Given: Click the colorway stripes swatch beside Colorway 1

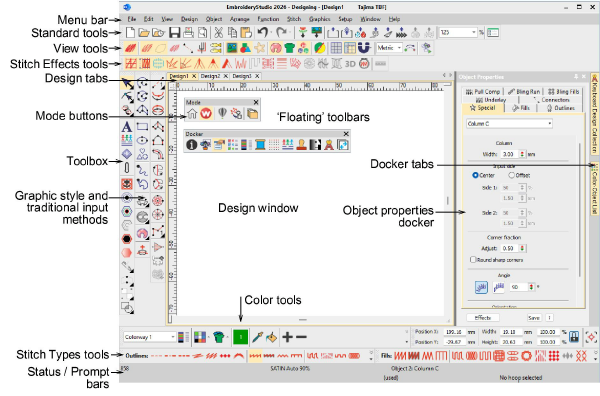Looking at the screenshot, I should click(184, 337).
